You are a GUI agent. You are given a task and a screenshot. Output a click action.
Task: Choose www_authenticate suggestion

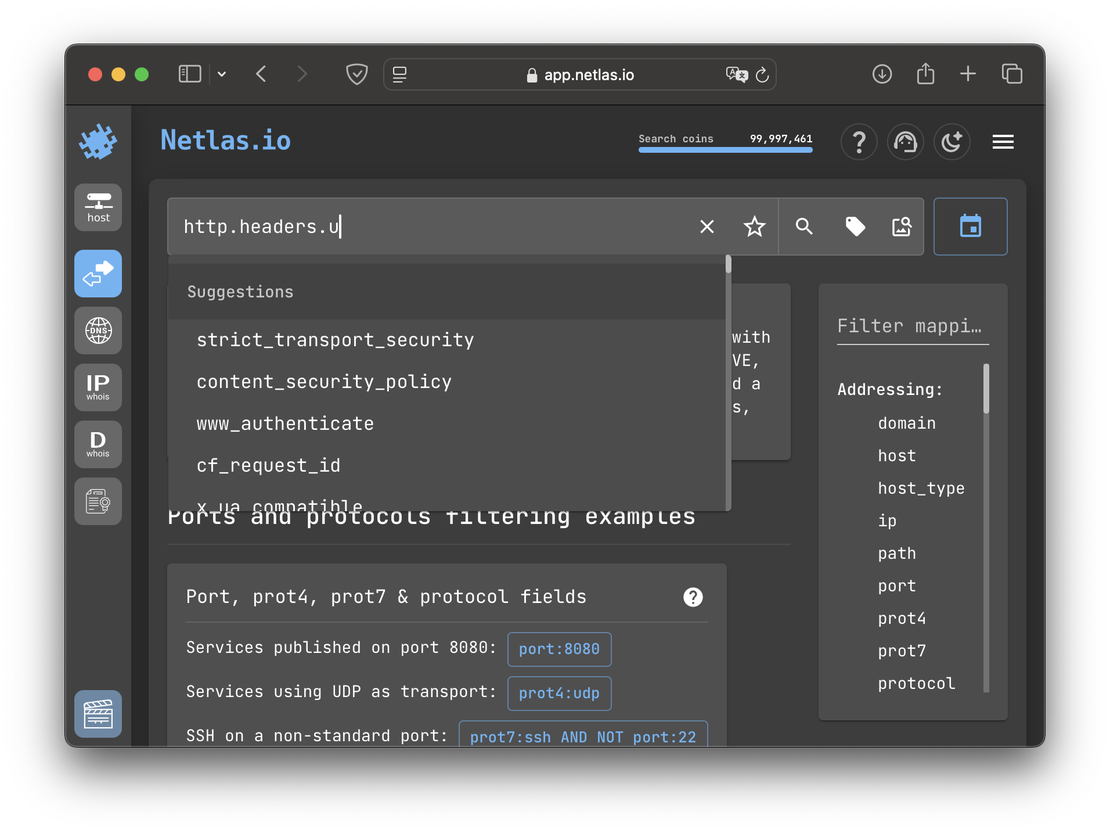tap(285, 424)
